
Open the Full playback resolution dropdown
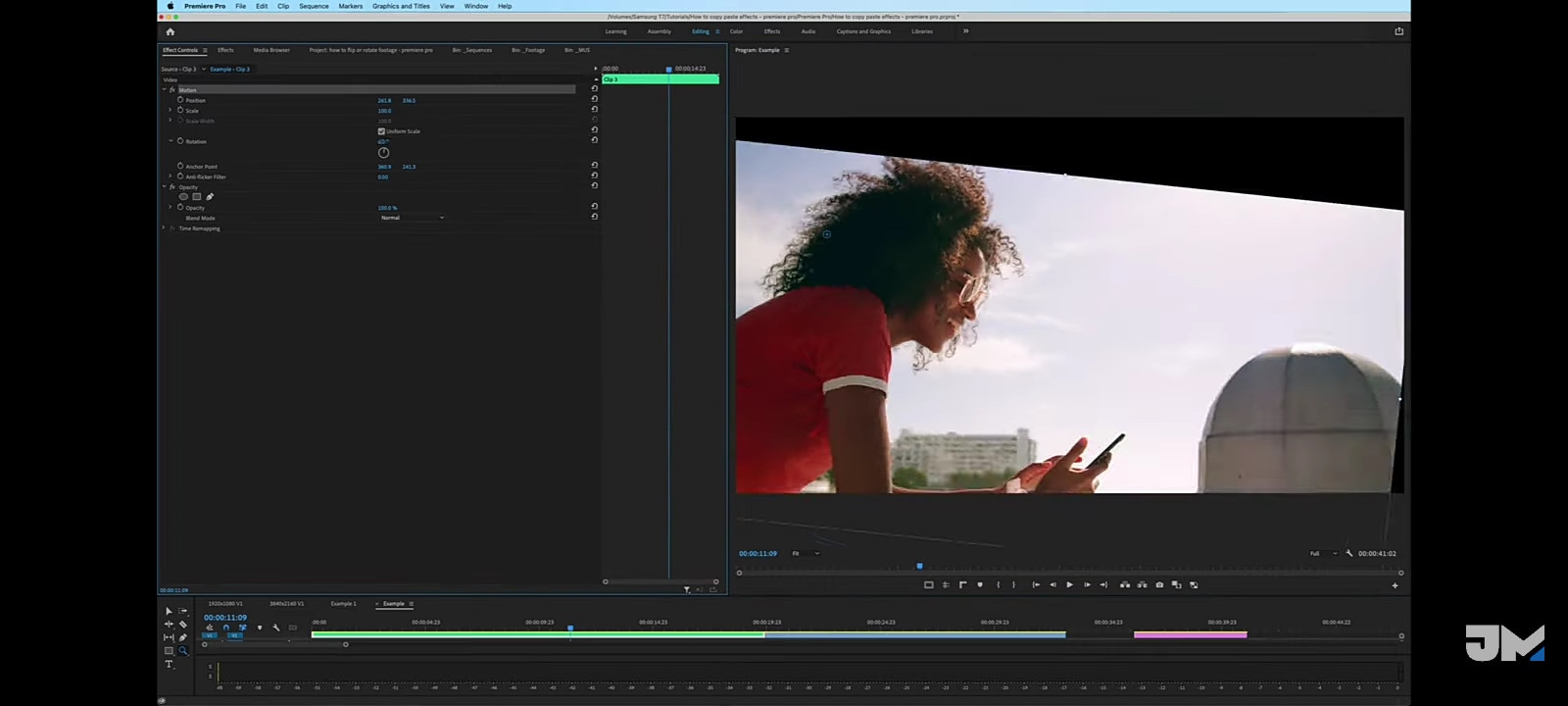pos(1323,553)
